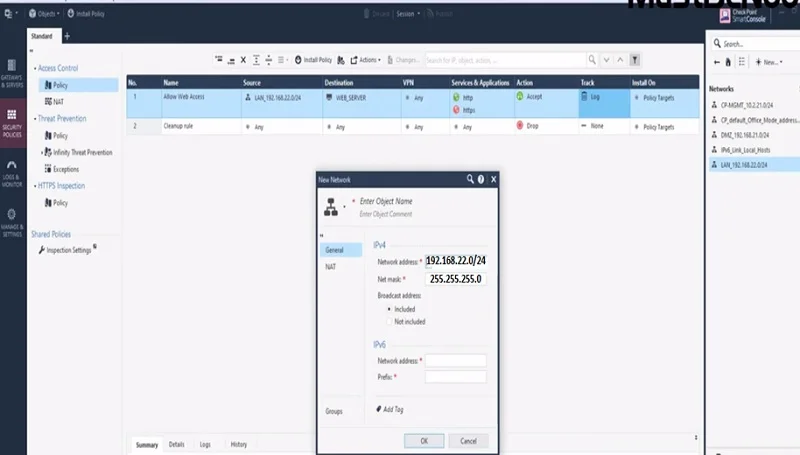Click OK to save the new network
Viewport: 800px width, 455px height.
[424, 440]
